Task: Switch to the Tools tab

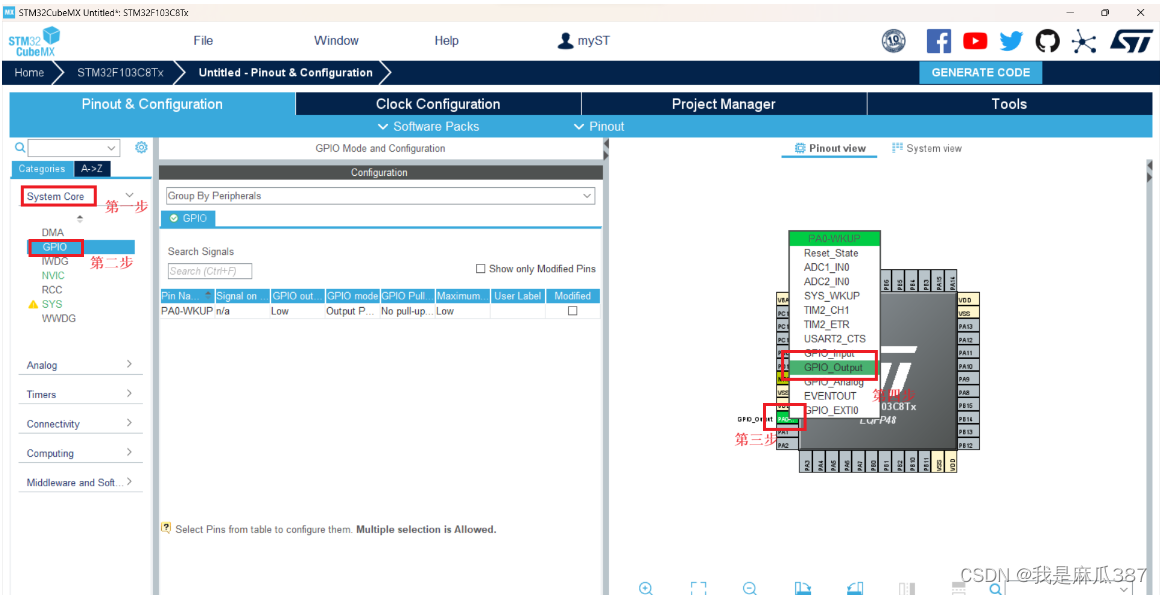Action: [x=1009, y=104]
